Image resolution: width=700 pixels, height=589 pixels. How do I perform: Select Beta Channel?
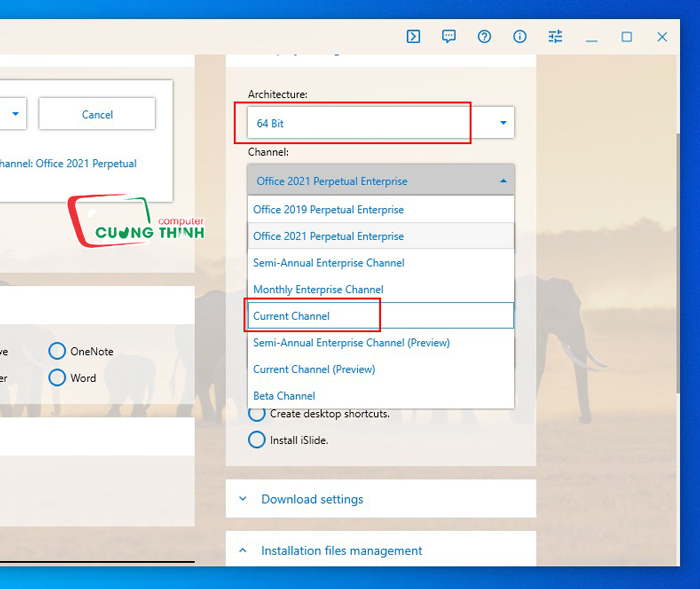381,396
